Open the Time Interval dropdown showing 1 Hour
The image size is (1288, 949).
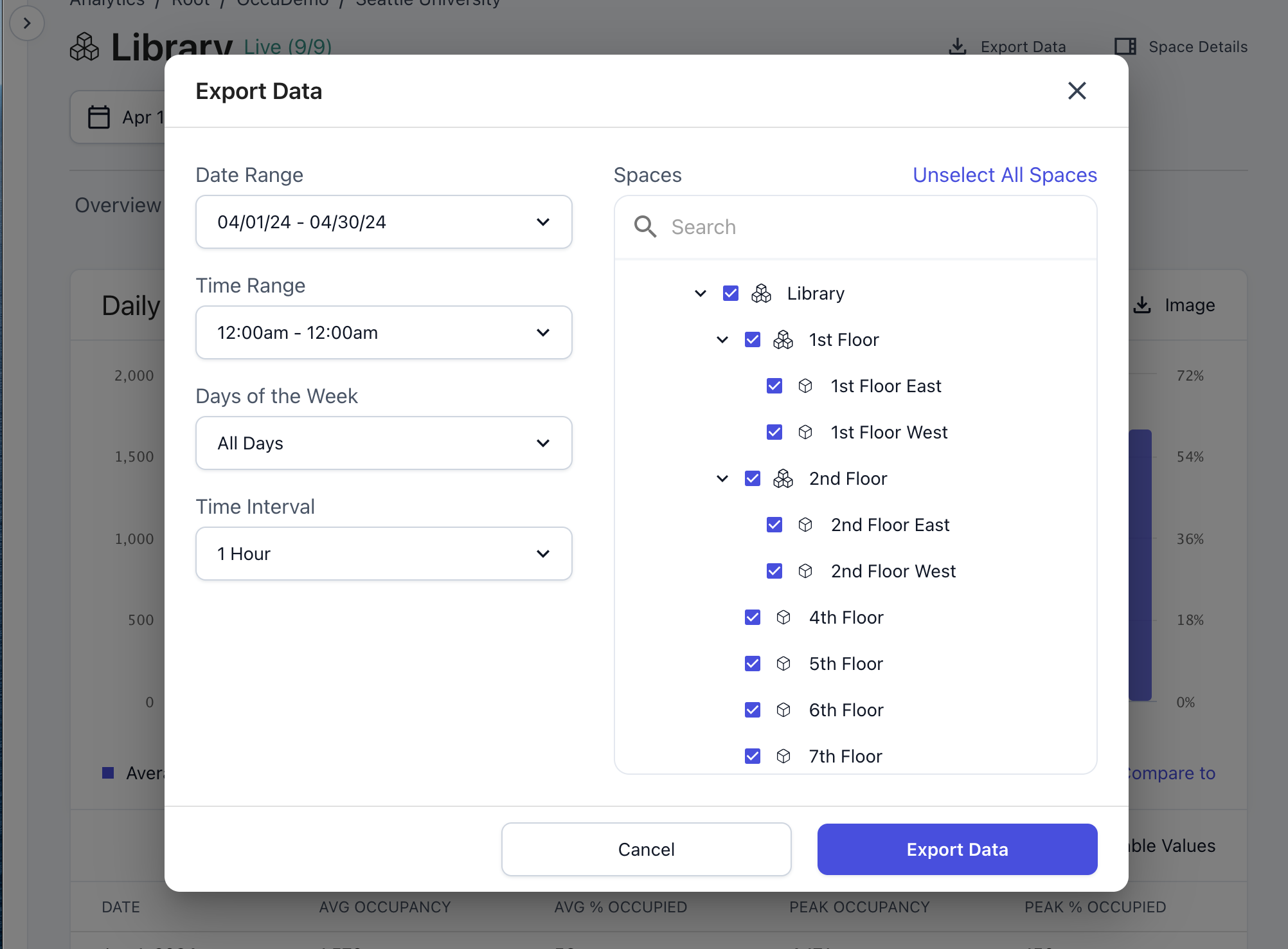384,554
